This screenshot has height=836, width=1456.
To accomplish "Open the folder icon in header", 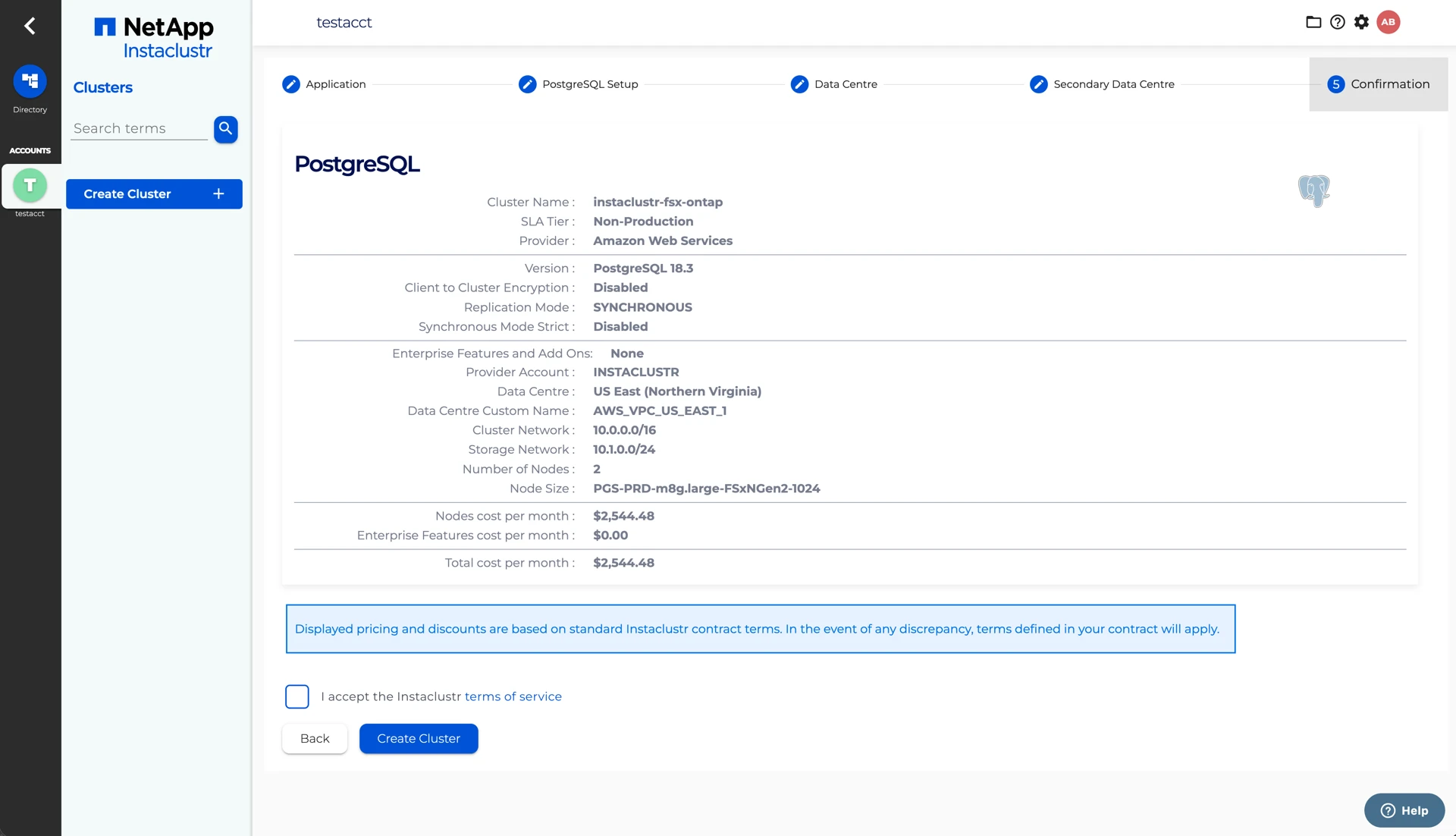I will [1313, 22].
